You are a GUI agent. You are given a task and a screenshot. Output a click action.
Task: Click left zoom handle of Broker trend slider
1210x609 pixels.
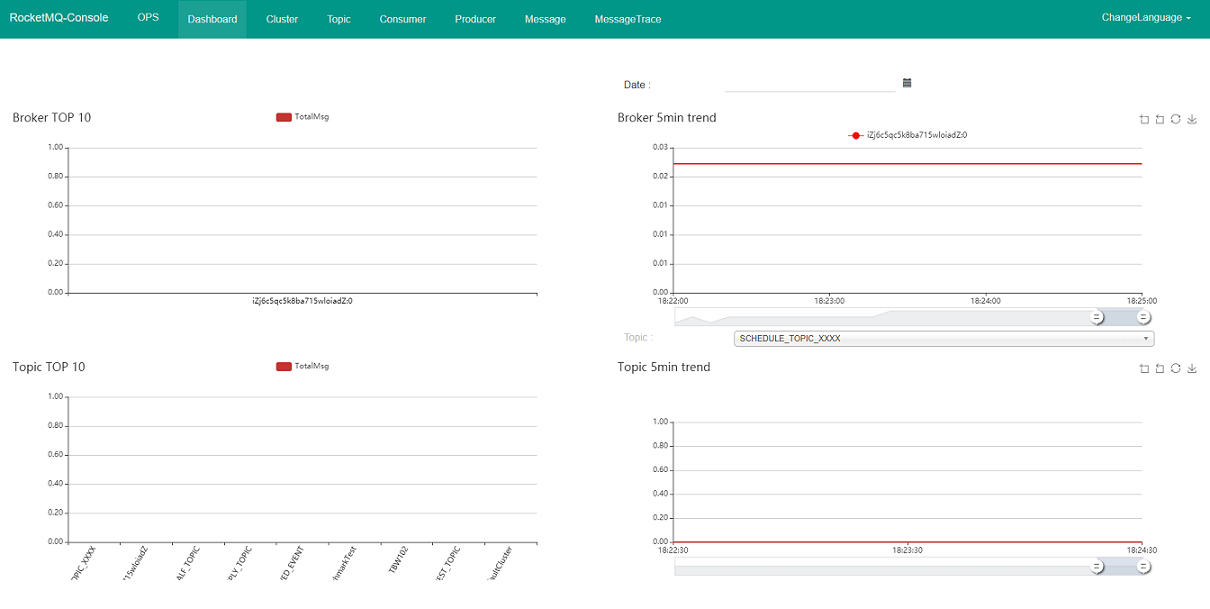click(x=1097, y=317)
